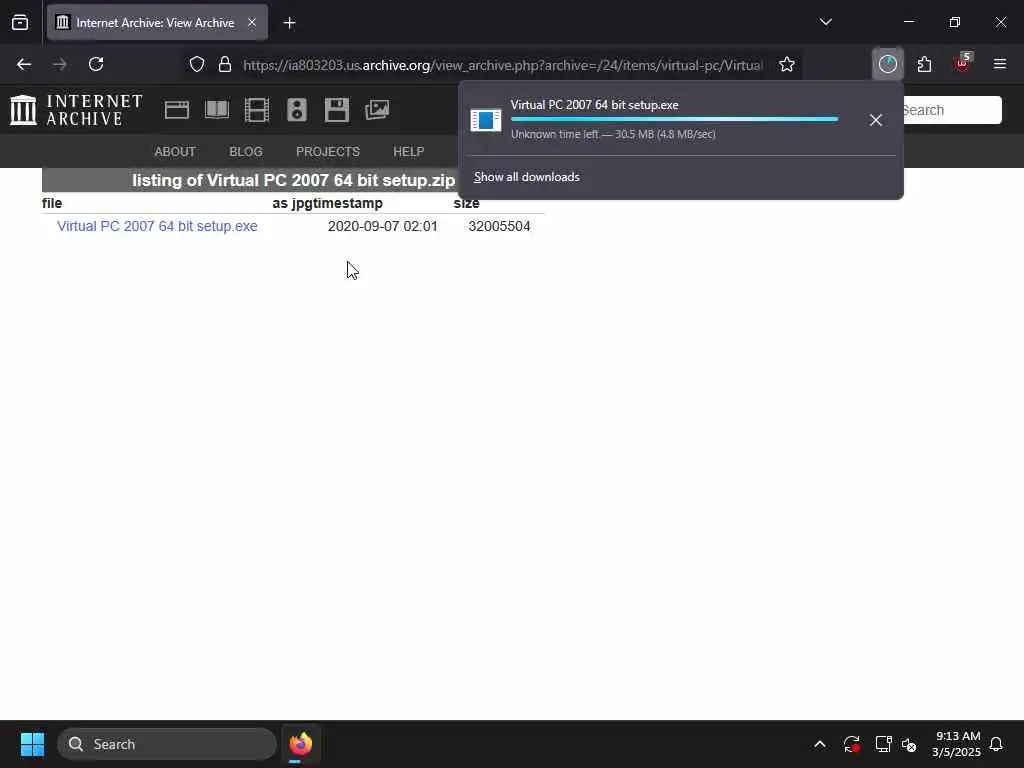Focus the archive.org URL address bar
Image resolution: width=1024 pixels, height=768 pixels.
pos(502,65)
